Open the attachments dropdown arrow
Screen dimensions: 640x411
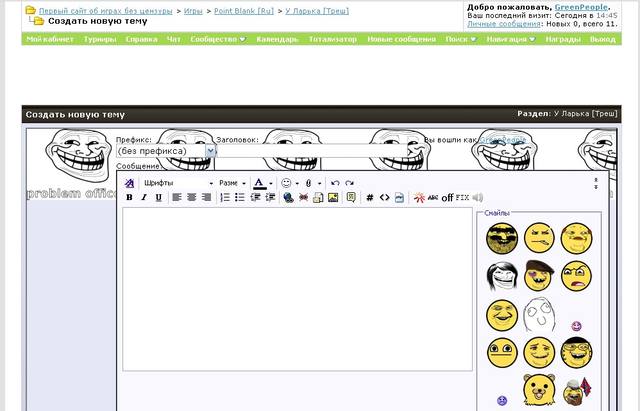(x=319, y=183)
